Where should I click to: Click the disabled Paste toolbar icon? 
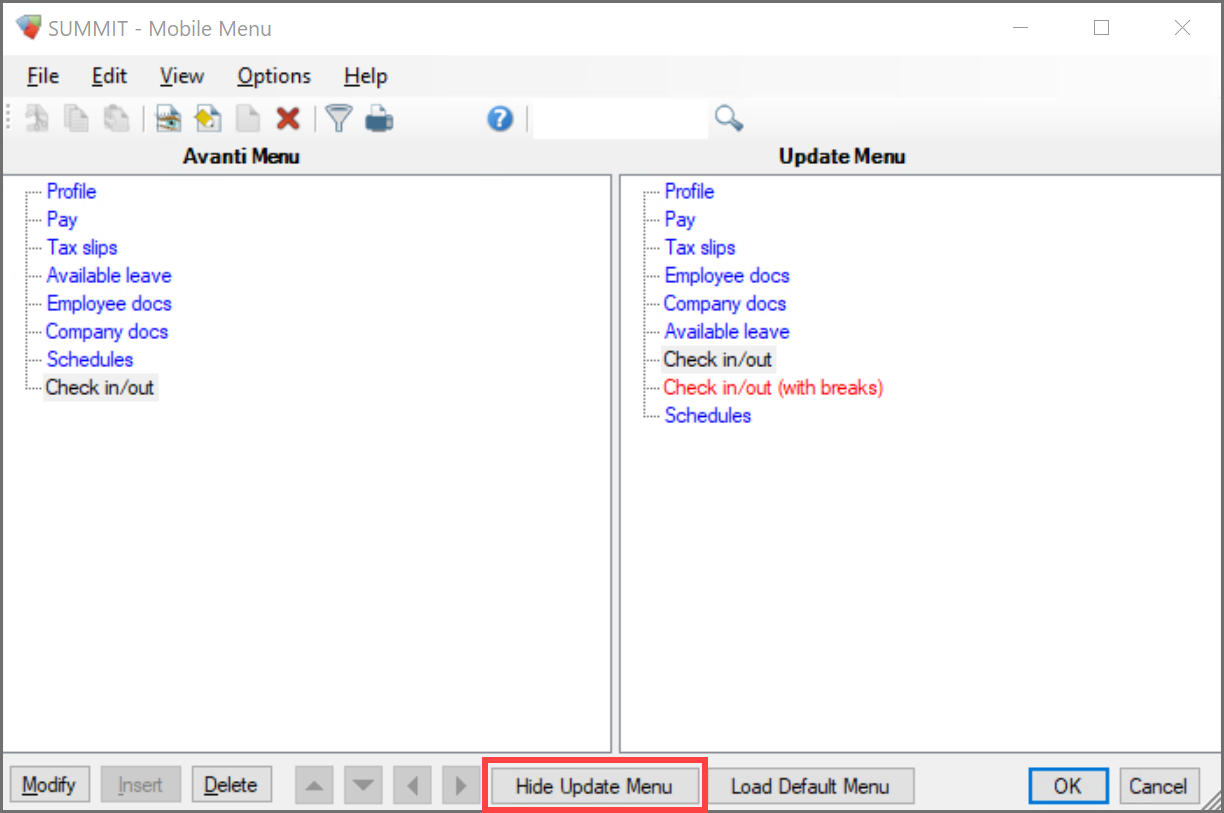[116, 119]
